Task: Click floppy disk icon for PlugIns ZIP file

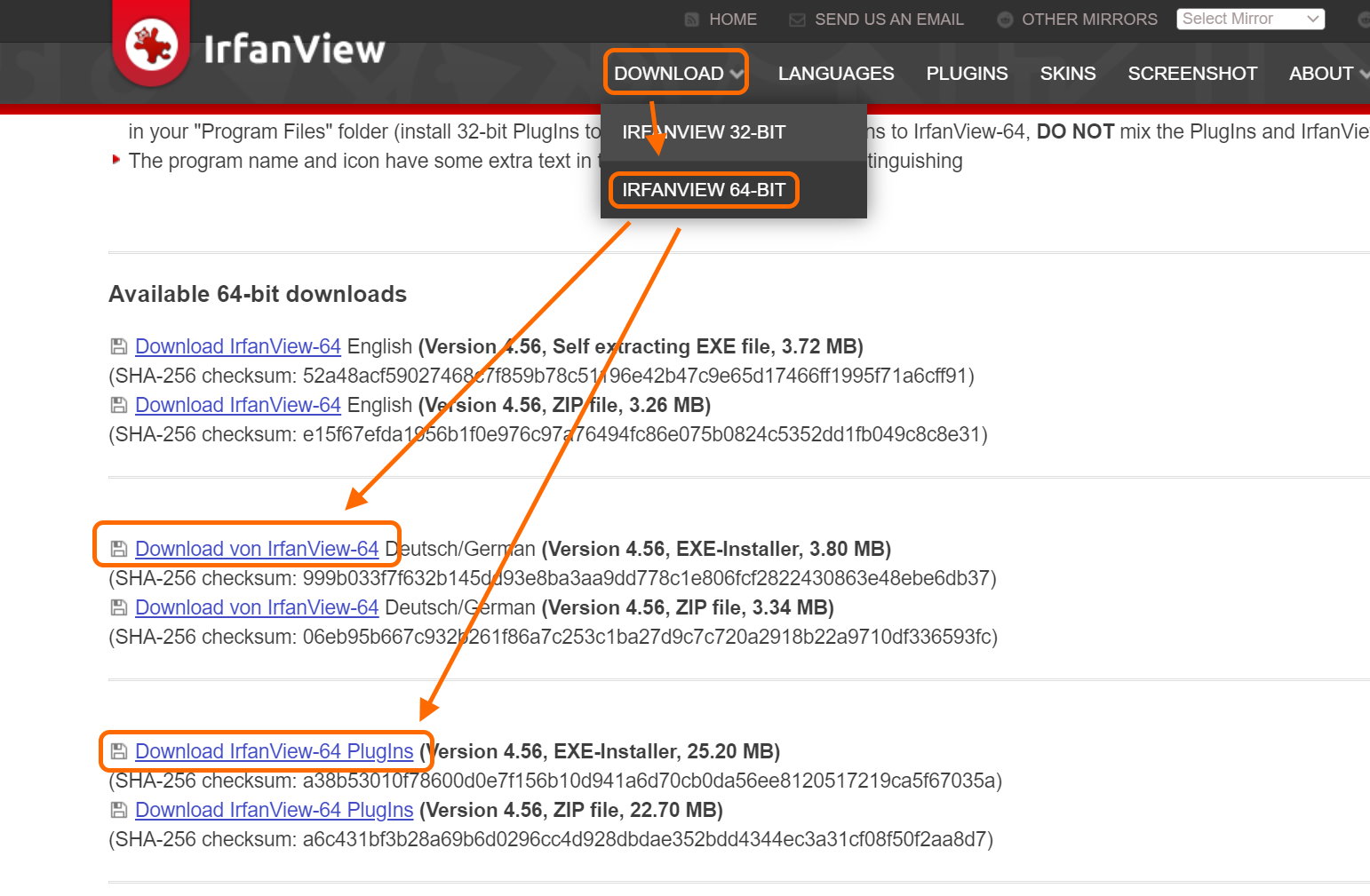Action: coord(118,810)
